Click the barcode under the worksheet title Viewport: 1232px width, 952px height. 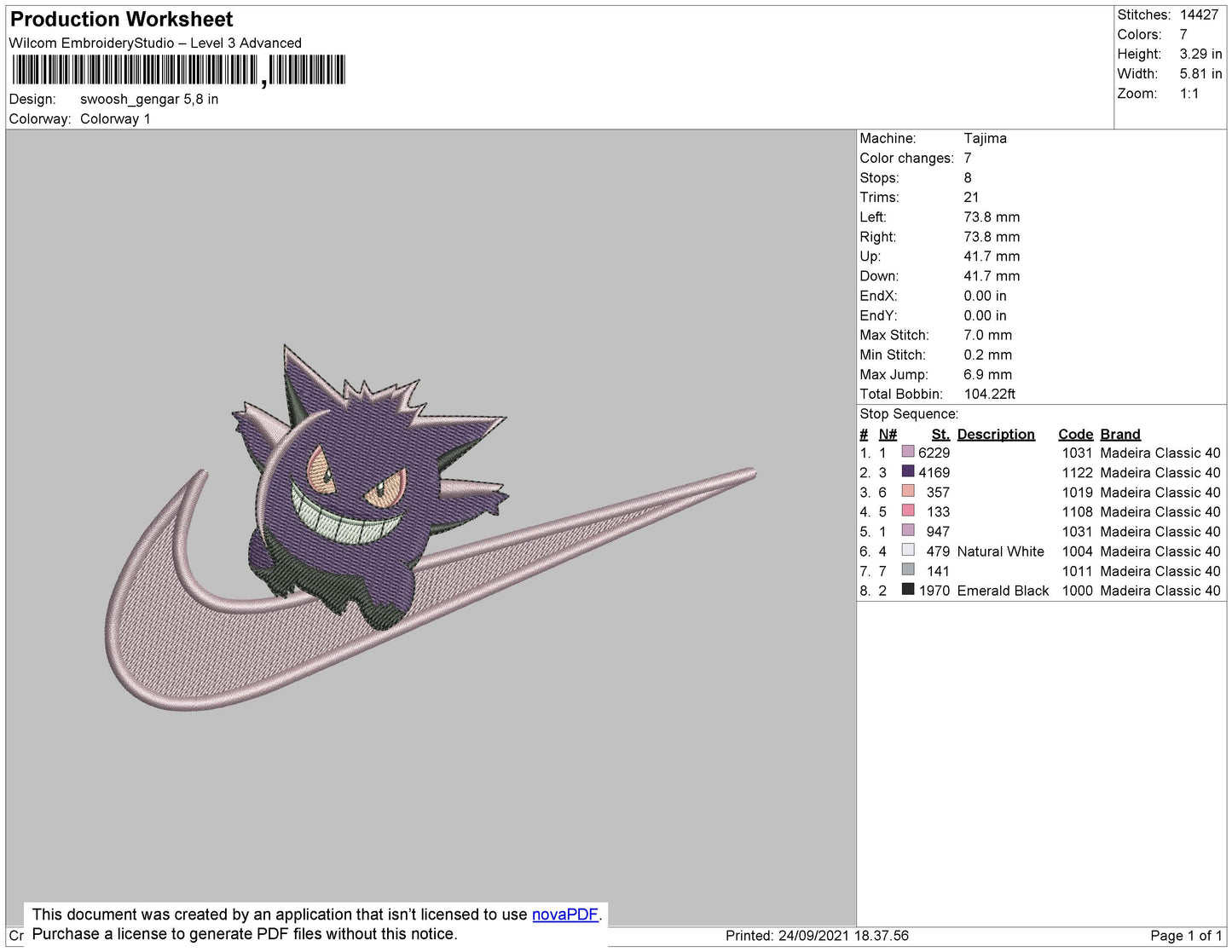178,70
